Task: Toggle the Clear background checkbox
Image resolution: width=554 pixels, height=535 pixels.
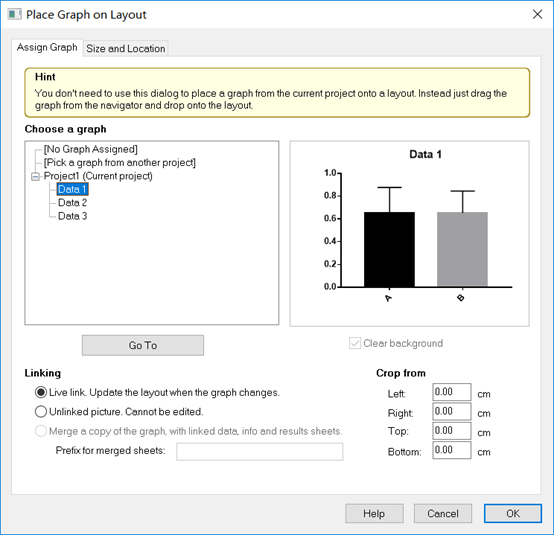Action: [x=355, y=343]
